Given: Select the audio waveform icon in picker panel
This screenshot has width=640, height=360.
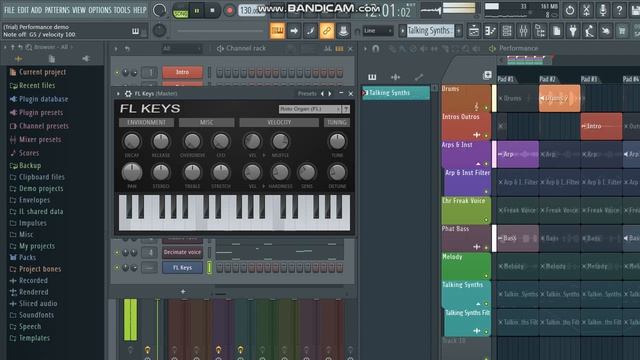Looking at the screenshot, I should click(395, 77).
